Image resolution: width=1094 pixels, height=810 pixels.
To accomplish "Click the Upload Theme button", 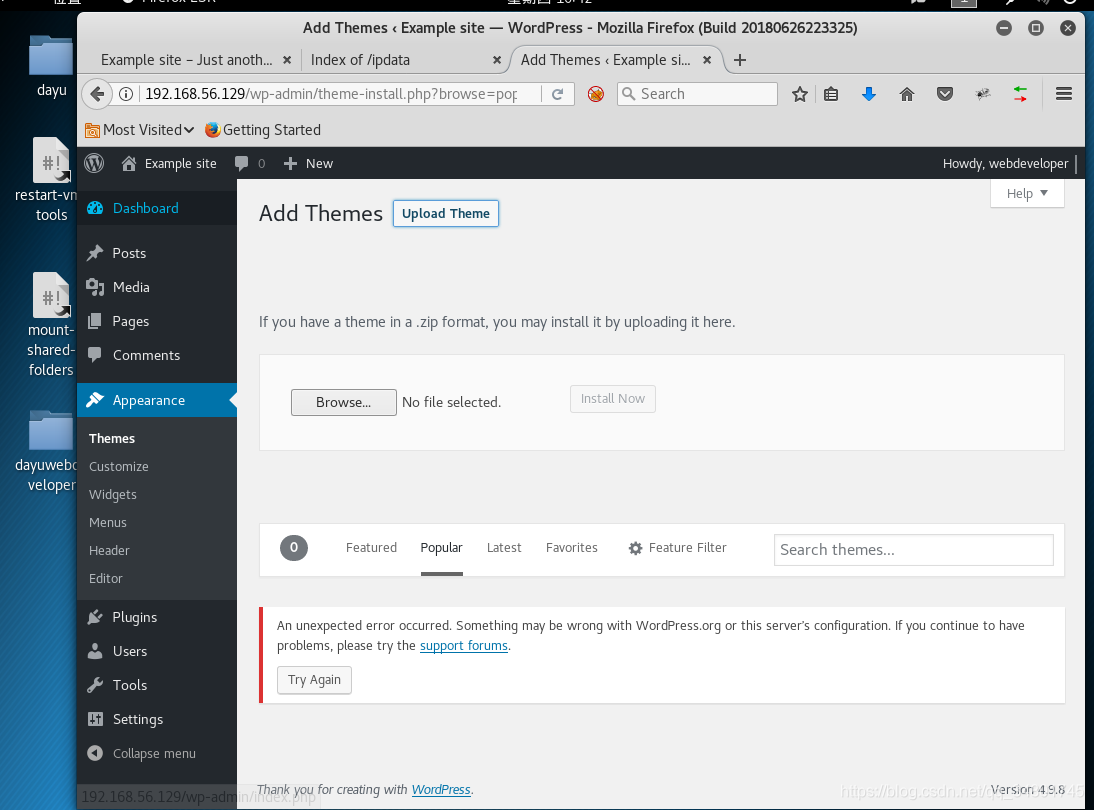I will [x=446, y=213].
